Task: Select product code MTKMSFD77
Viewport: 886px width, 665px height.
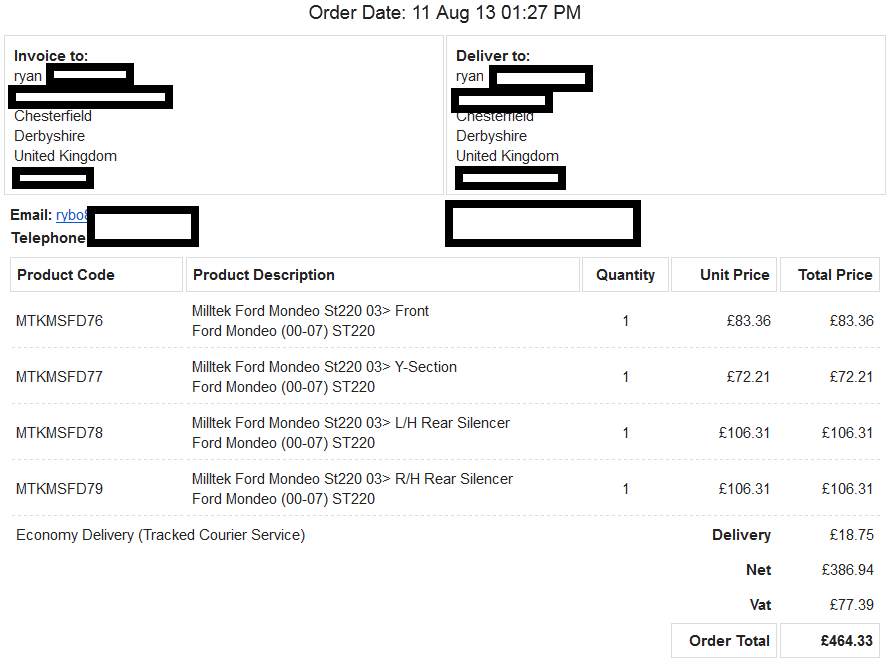Action: point(59,377)
